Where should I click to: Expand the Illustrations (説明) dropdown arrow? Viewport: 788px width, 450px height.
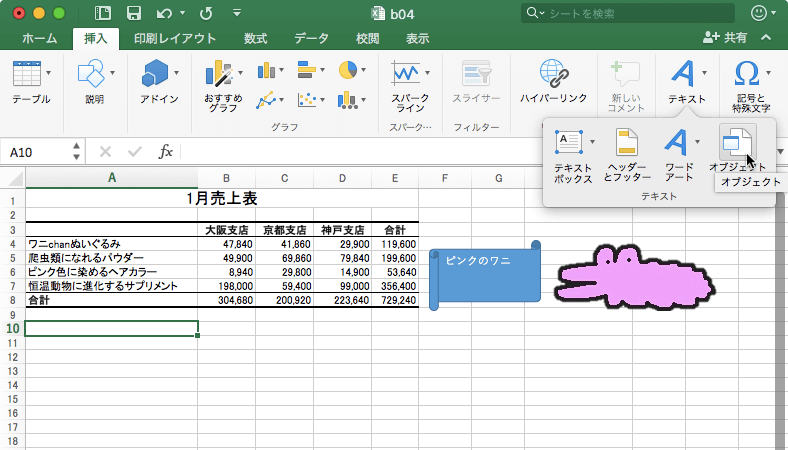click(112, 73)
